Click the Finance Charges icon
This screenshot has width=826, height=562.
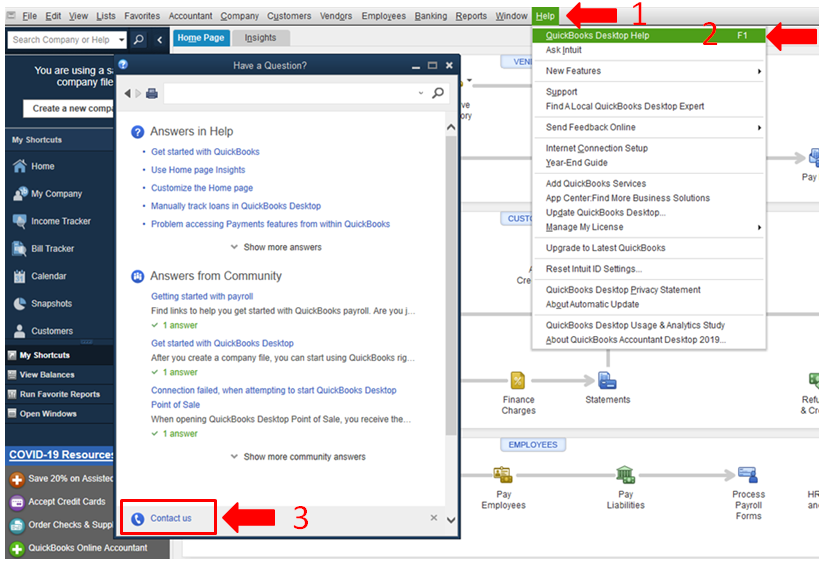(x=518, y=380)
